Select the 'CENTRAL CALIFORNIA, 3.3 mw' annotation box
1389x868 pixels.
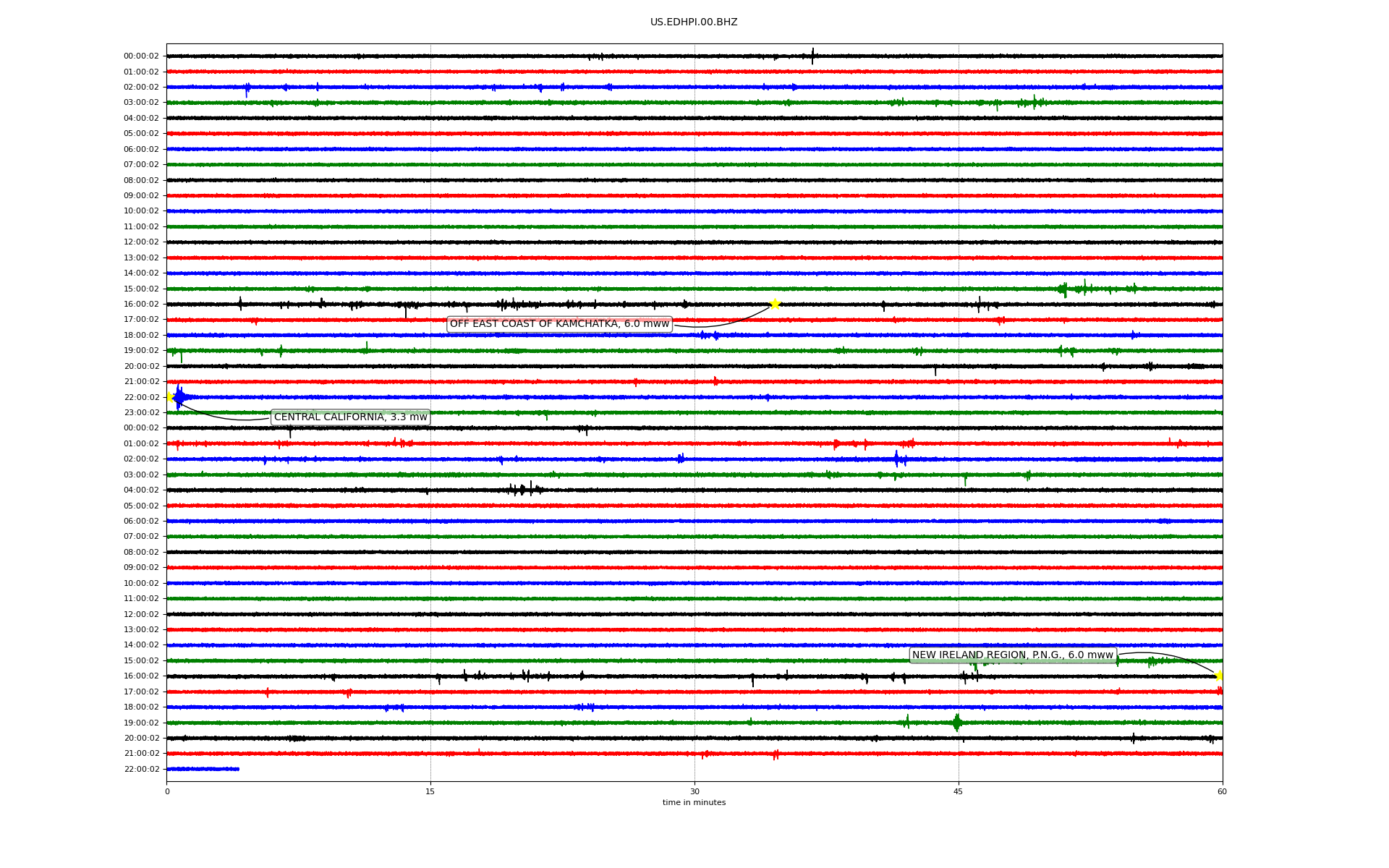(x=350, y=417)
